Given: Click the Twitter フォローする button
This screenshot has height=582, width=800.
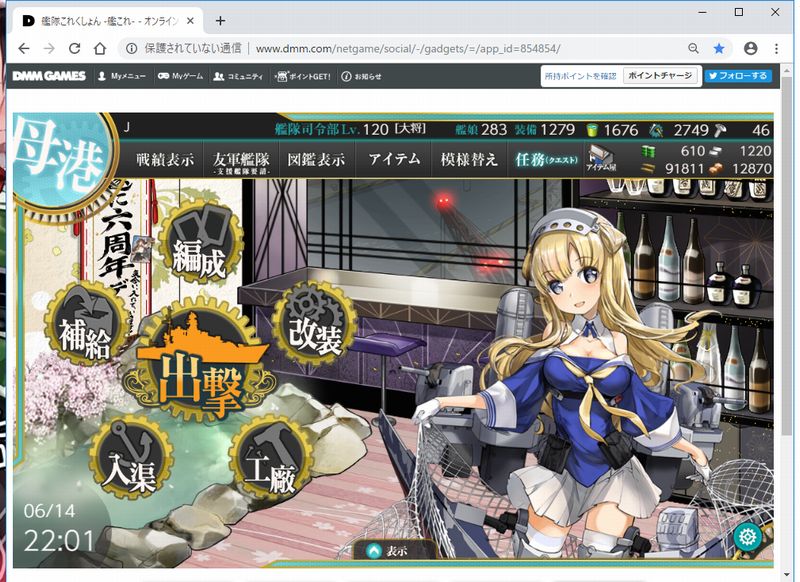Looking at the screenshot, I should (738, 76).
